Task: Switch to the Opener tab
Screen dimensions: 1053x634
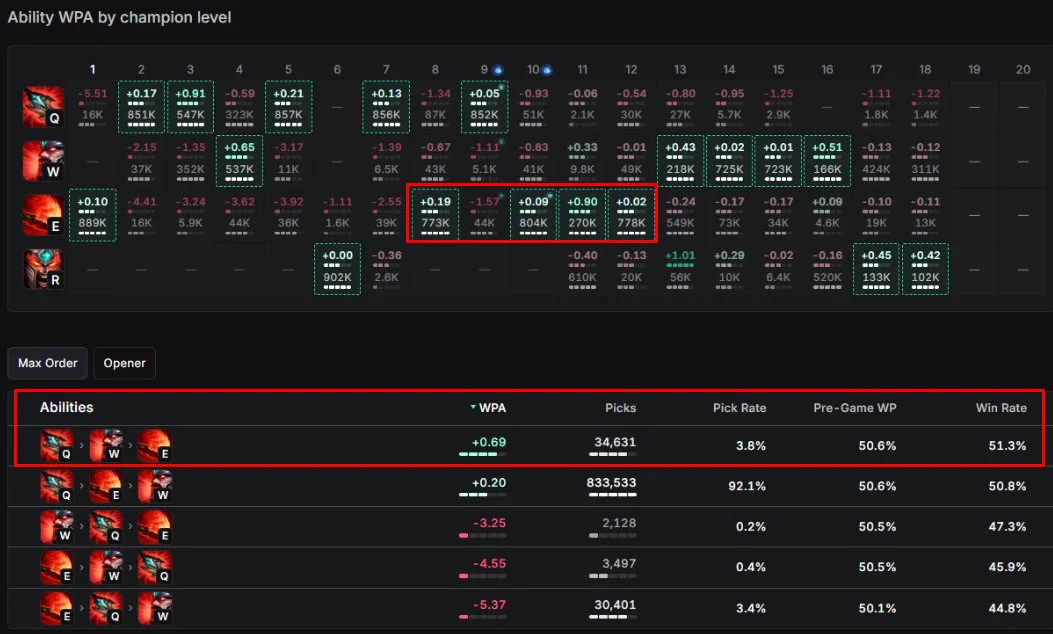Action: 124,363
